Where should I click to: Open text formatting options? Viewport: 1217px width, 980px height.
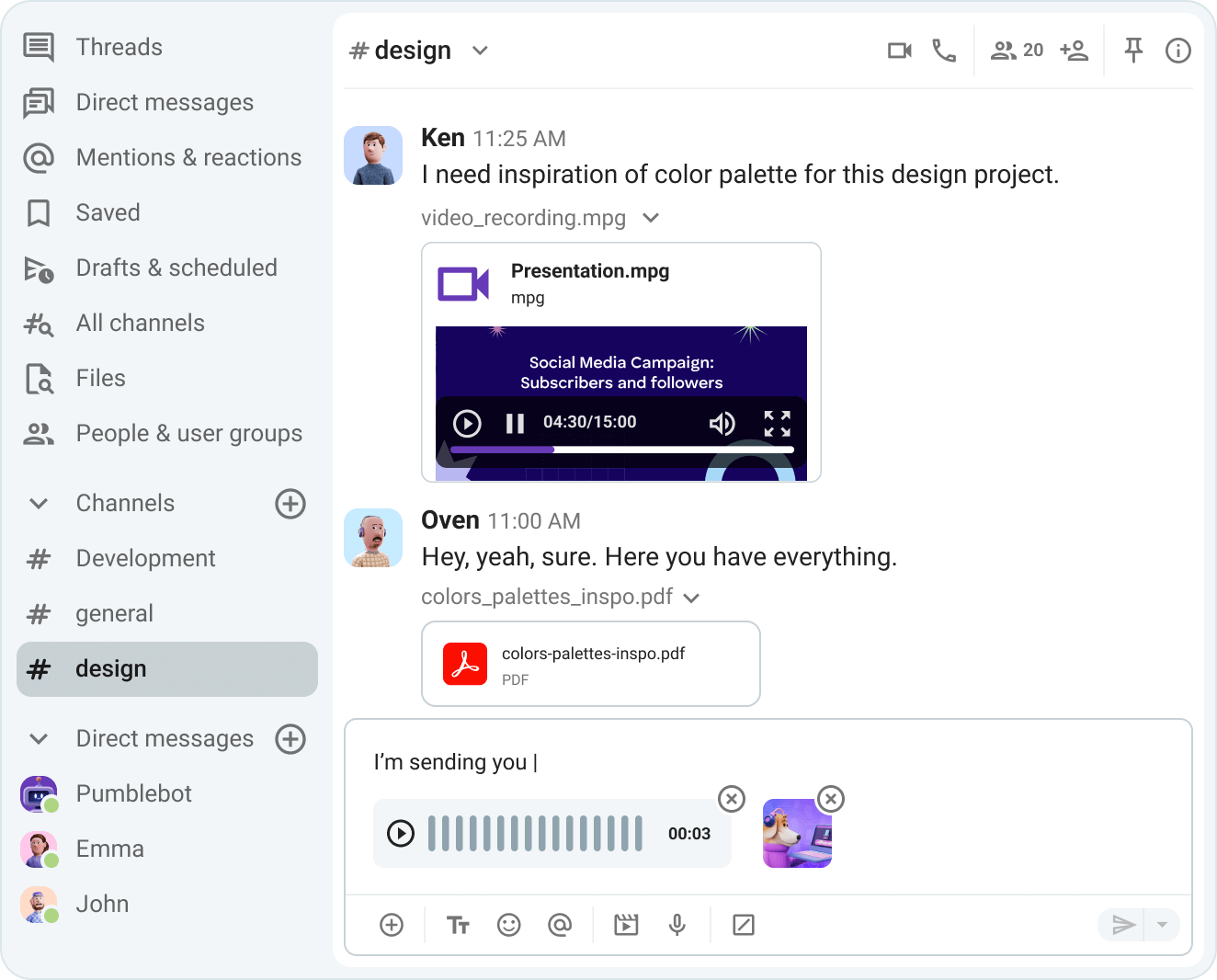pos(458,925)
